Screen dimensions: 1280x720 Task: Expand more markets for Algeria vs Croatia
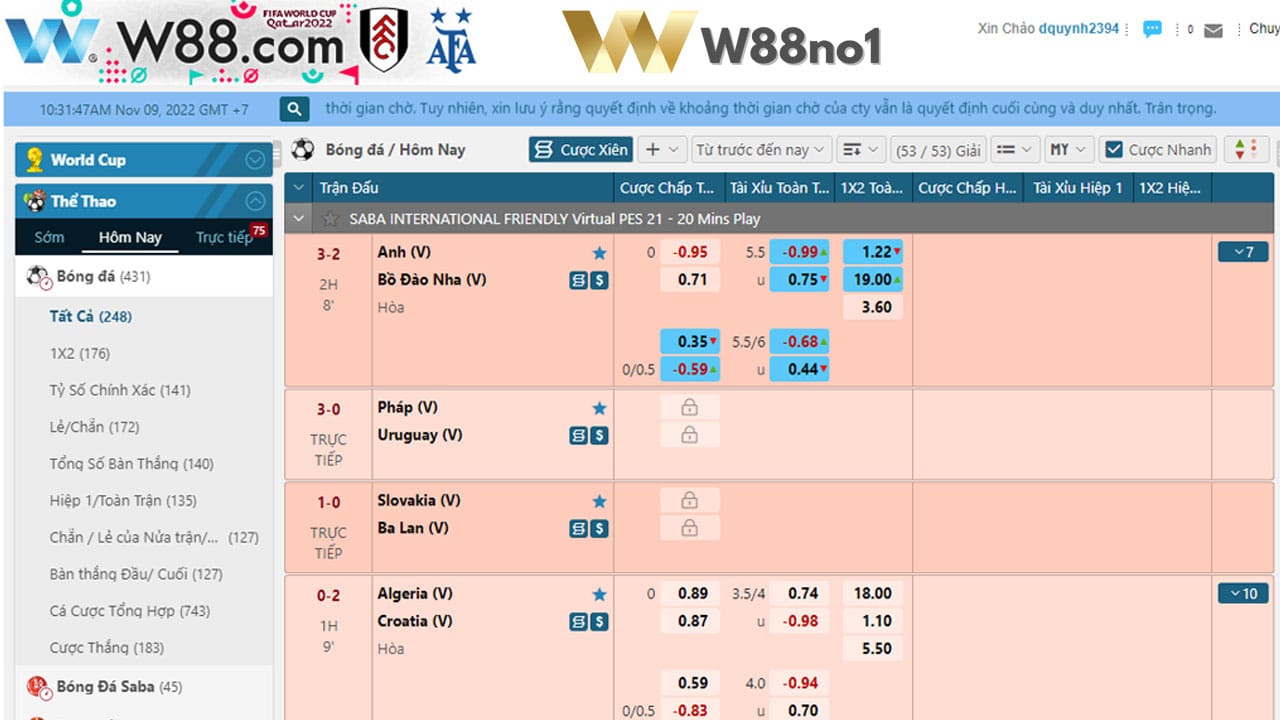(x=1242, y=594)
